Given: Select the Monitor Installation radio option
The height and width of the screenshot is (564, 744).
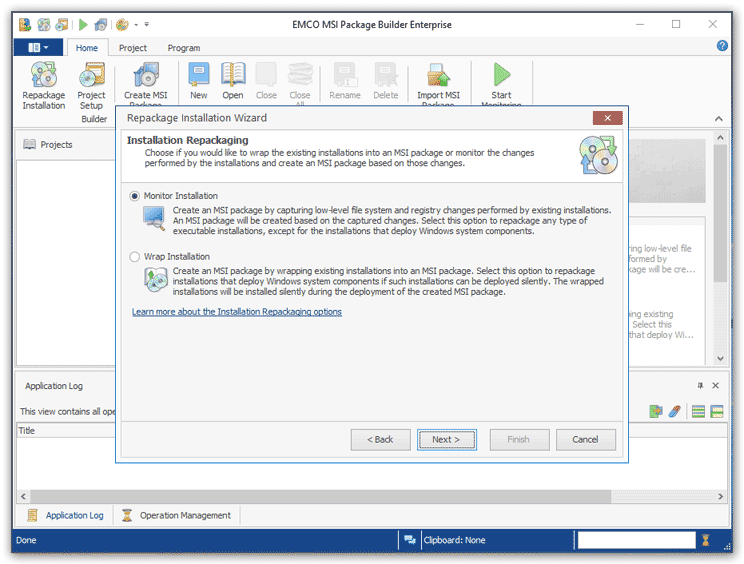Looking at the screenshot, I should coord(135,196).
